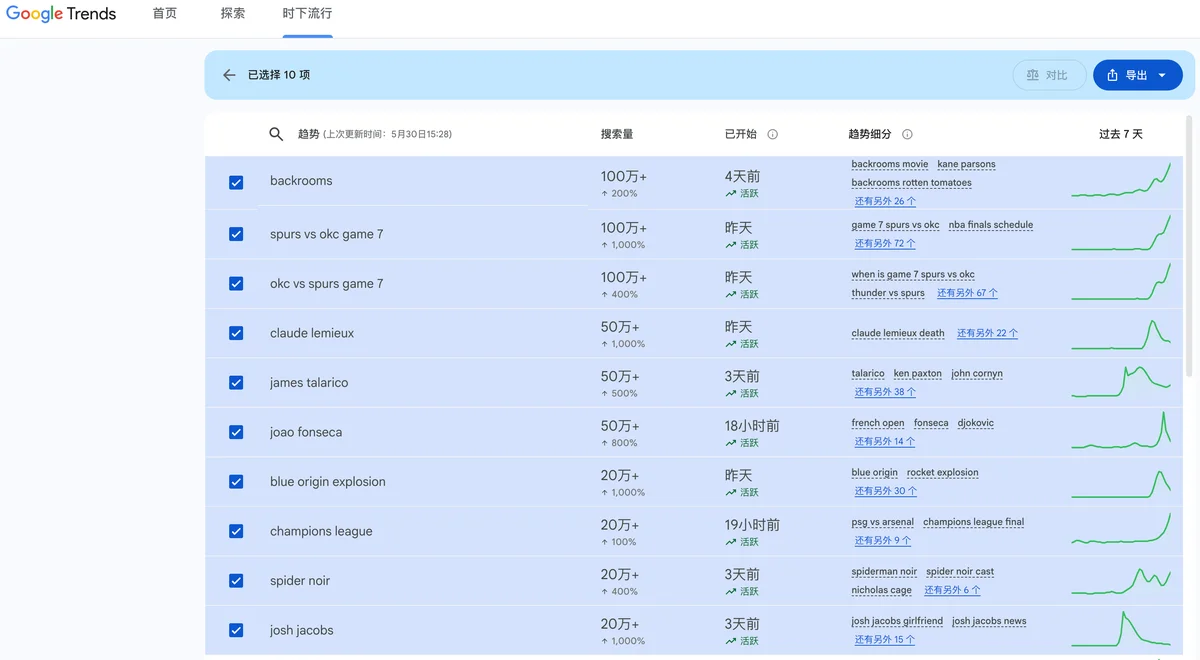This screenshot has width=1200, height=660.
Task: Open the 导出 dropdown arrow
Action: 1162,75
